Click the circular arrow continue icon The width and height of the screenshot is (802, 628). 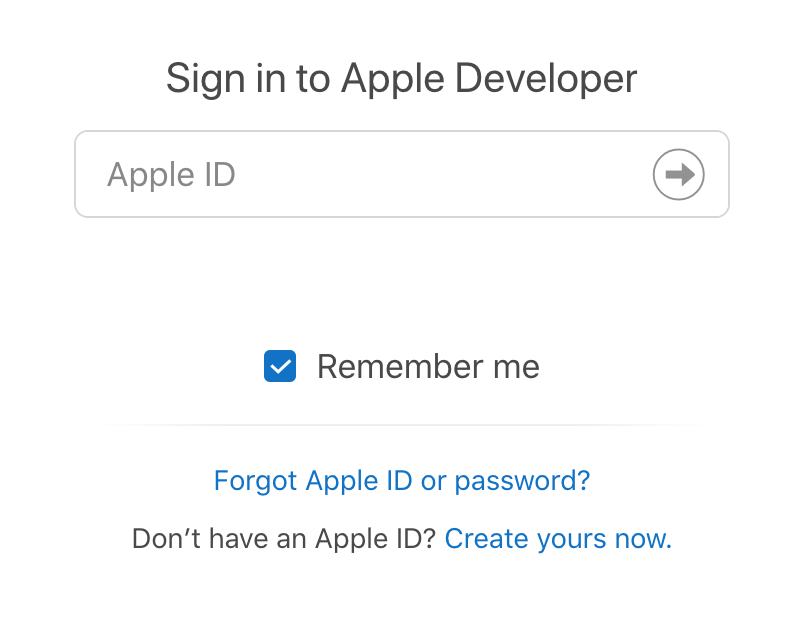(678, 174)
